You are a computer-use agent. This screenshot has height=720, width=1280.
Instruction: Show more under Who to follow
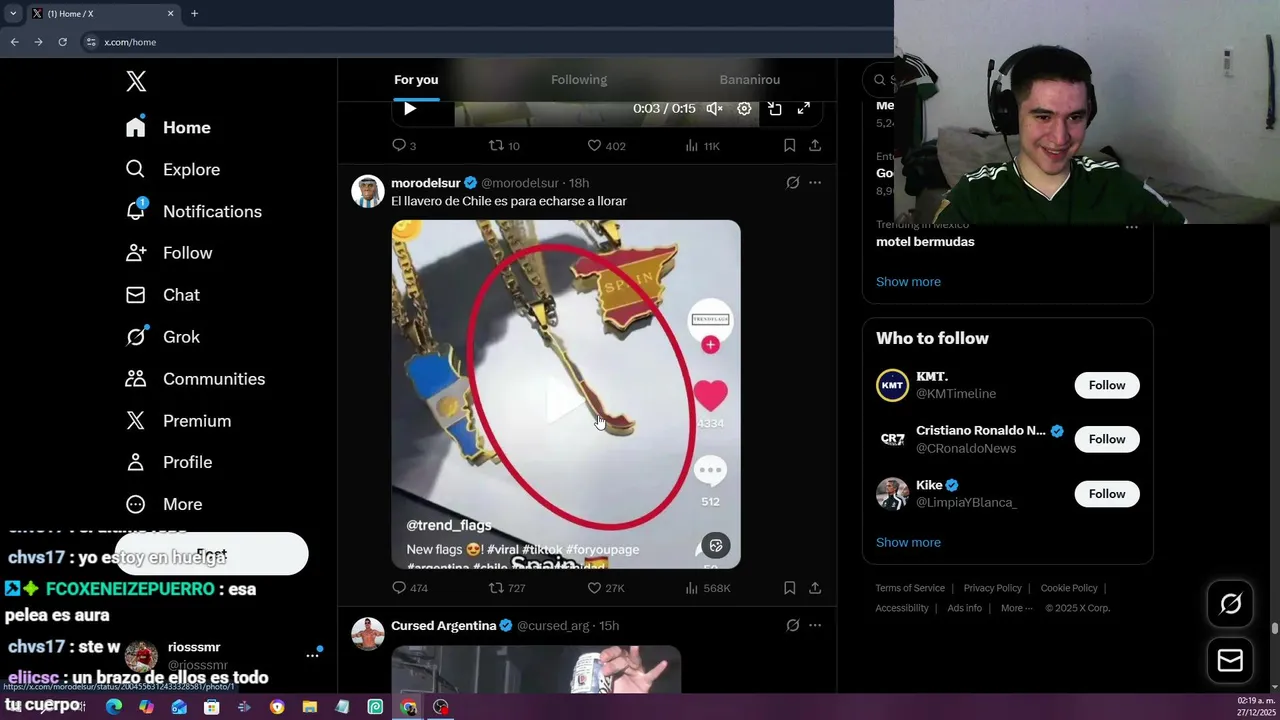click(908, 542)
